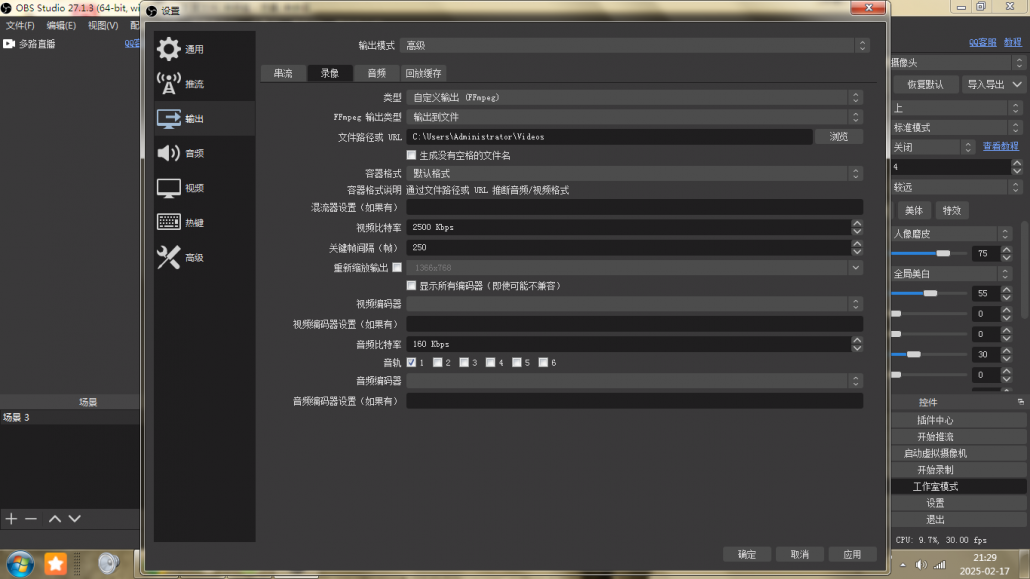Switch to the 串流 tab
This screenshot has width=1030, height=579.
[283, 73]
